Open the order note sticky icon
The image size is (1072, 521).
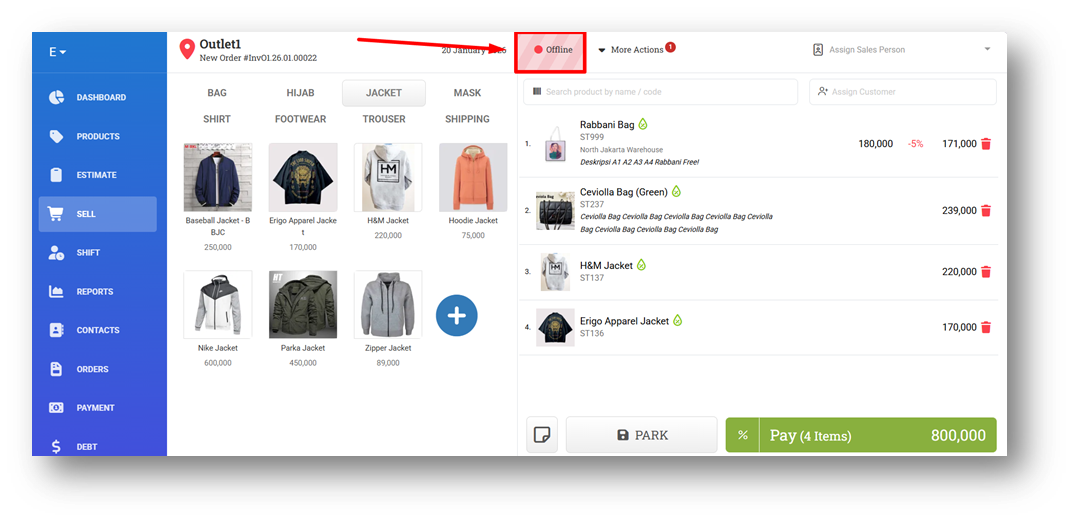(541, 435)
